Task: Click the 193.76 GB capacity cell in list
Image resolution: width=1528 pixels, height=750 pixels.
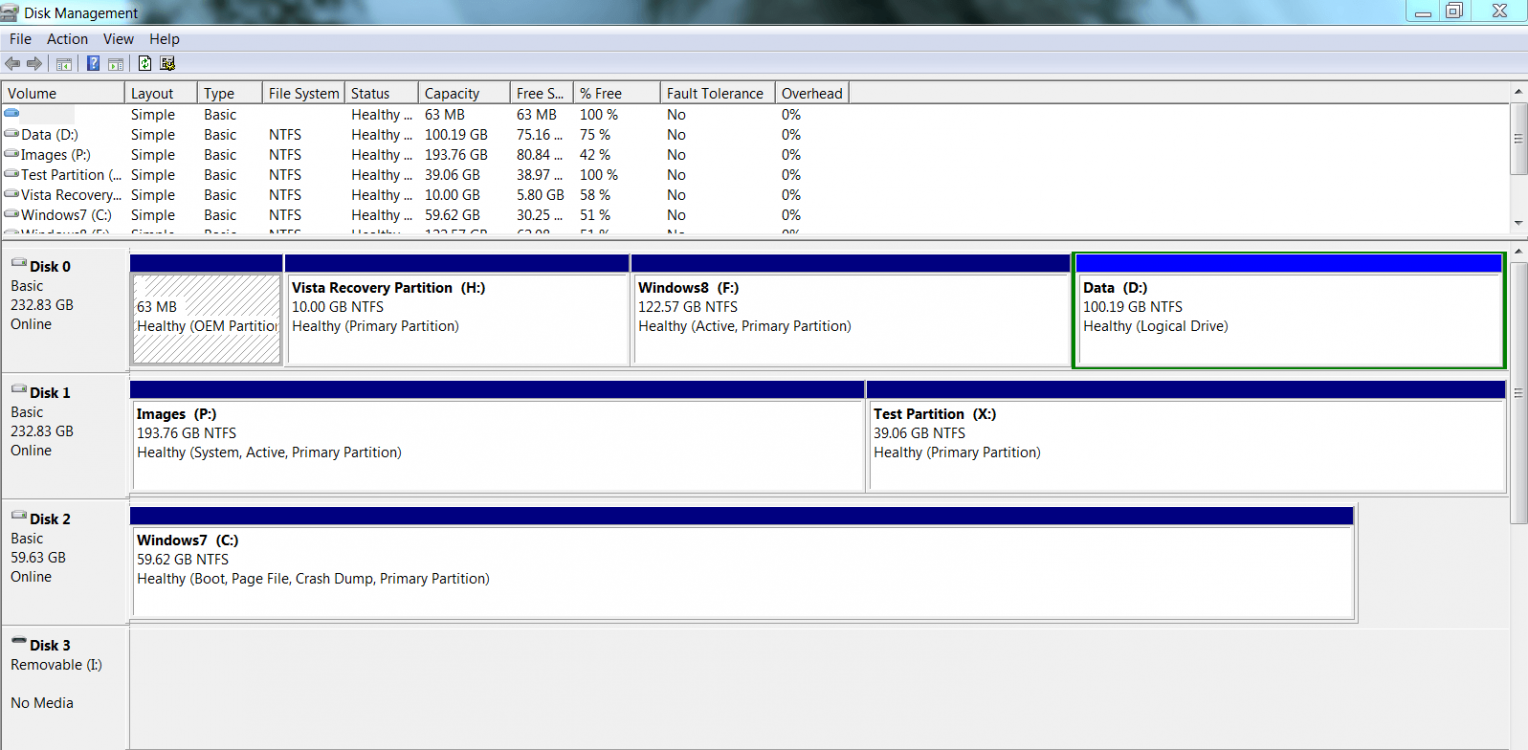Action: 456,154
